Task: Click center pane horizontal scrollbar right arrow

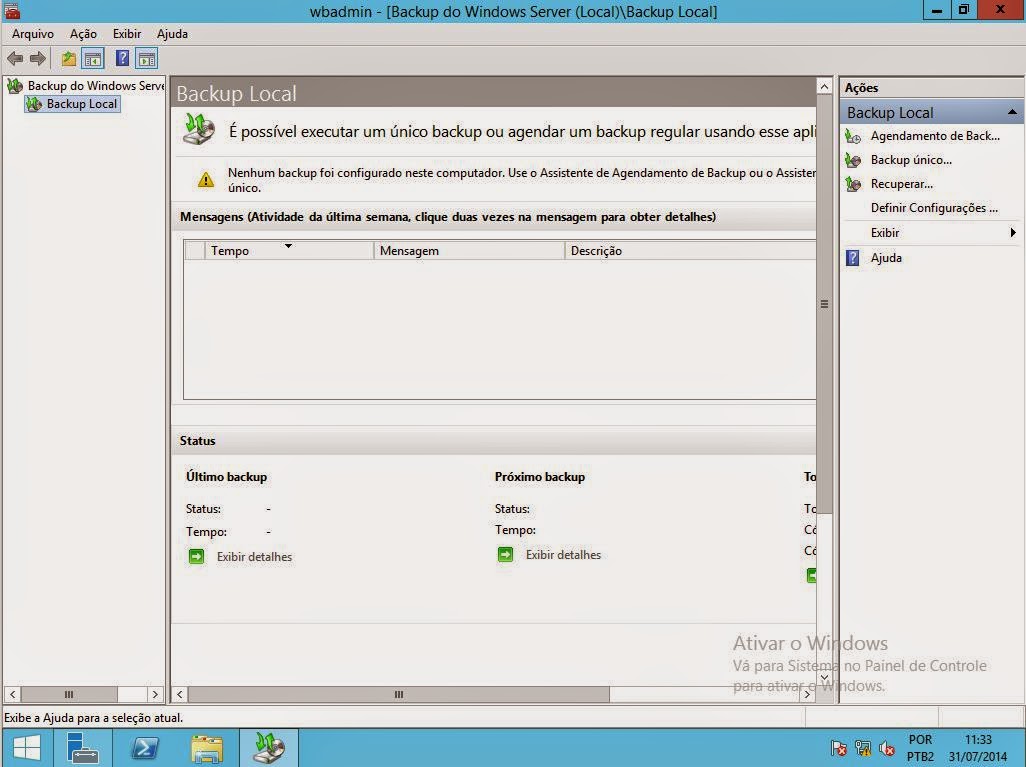Action: pos(807,694)
